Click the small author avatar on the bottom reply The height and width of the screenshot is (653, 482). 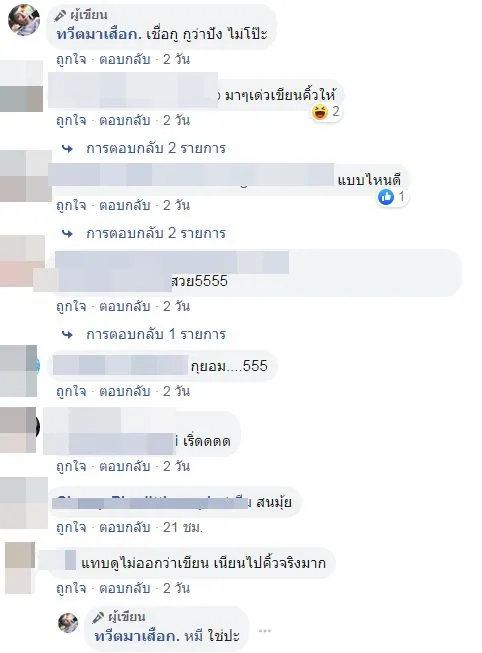pyautogui.click(x=68, y=623)
